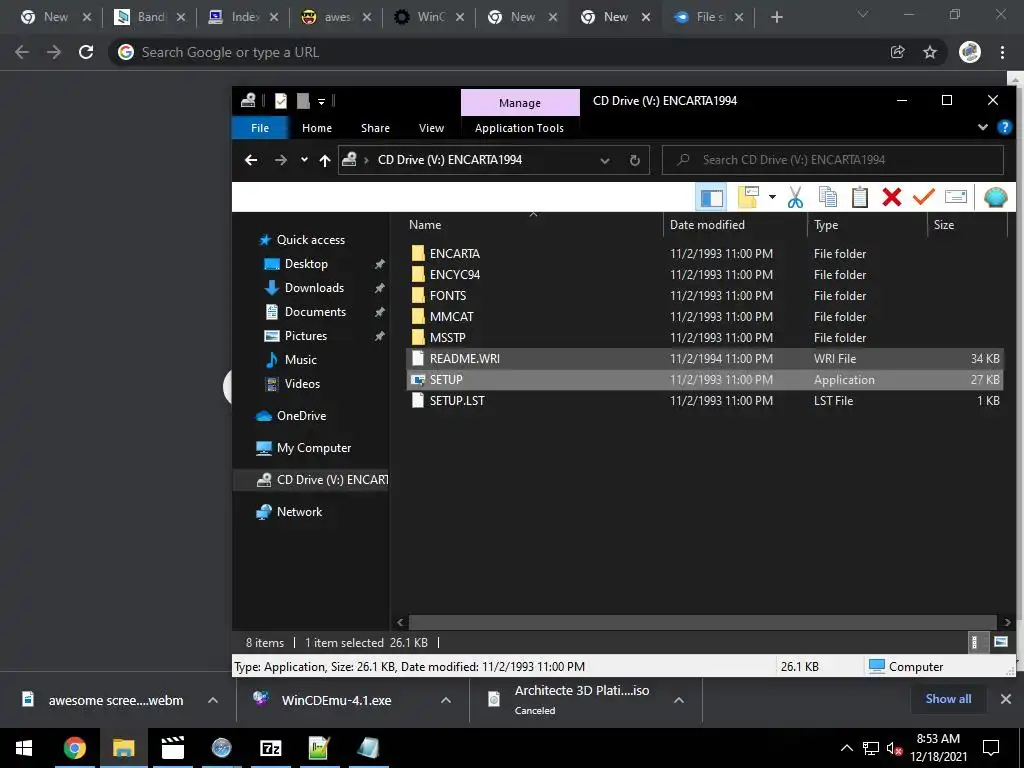Refresh the CD Drive folder view

pyautogui.click(x=635, y=160)
